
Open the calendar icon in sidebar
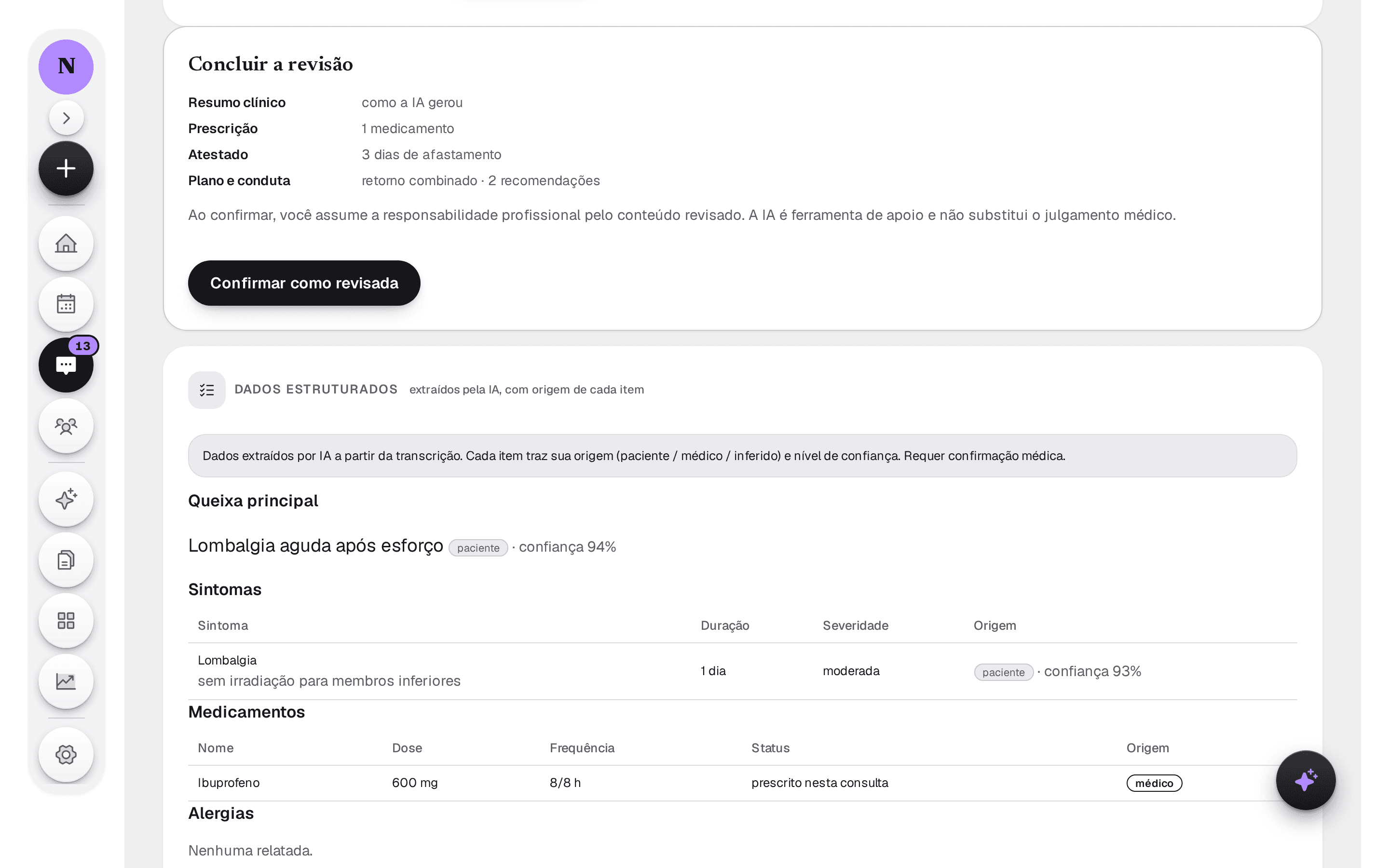point(66,304)
